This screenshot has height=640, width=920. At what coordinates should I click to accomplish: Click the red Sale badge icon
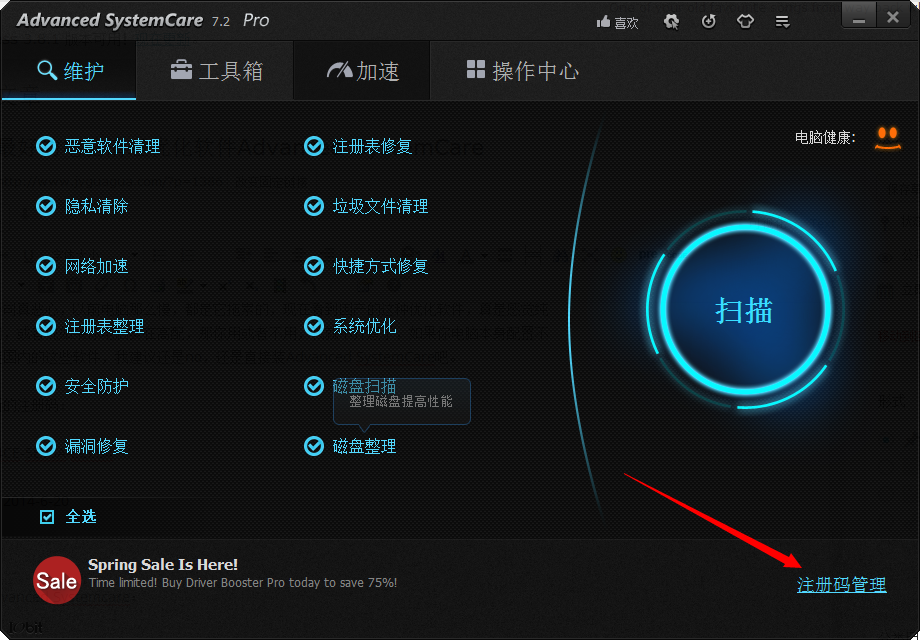click(56, 580)
